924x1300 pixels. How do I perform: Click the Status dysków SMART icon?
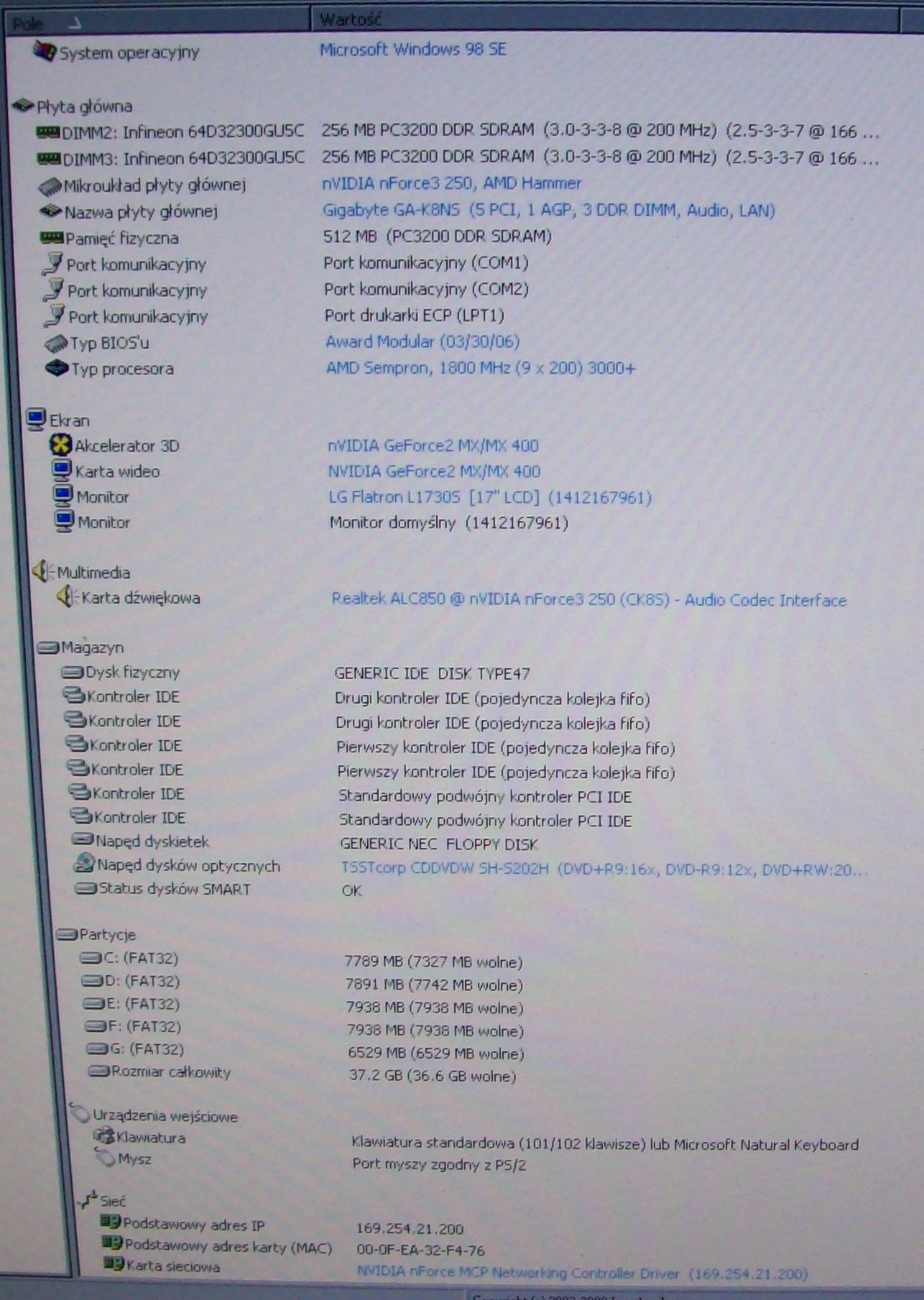(x=86, y=889)
